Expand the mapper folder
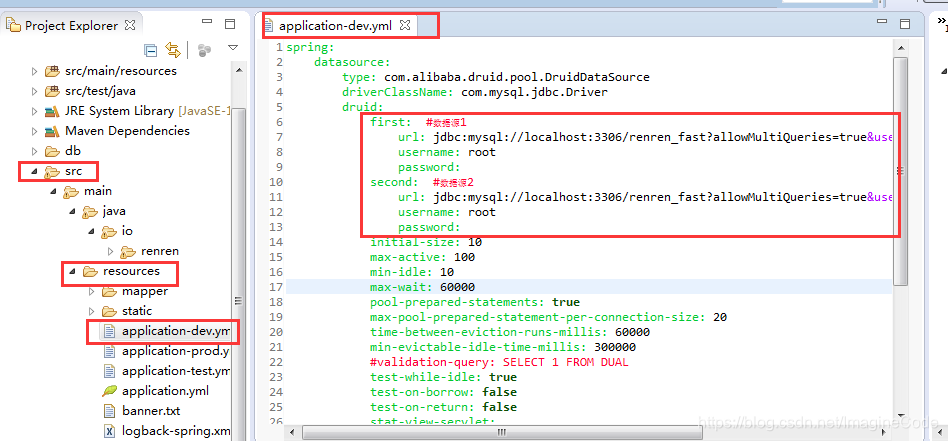The height and width of the screenshot is (441, 948). (x=91, y=292)
